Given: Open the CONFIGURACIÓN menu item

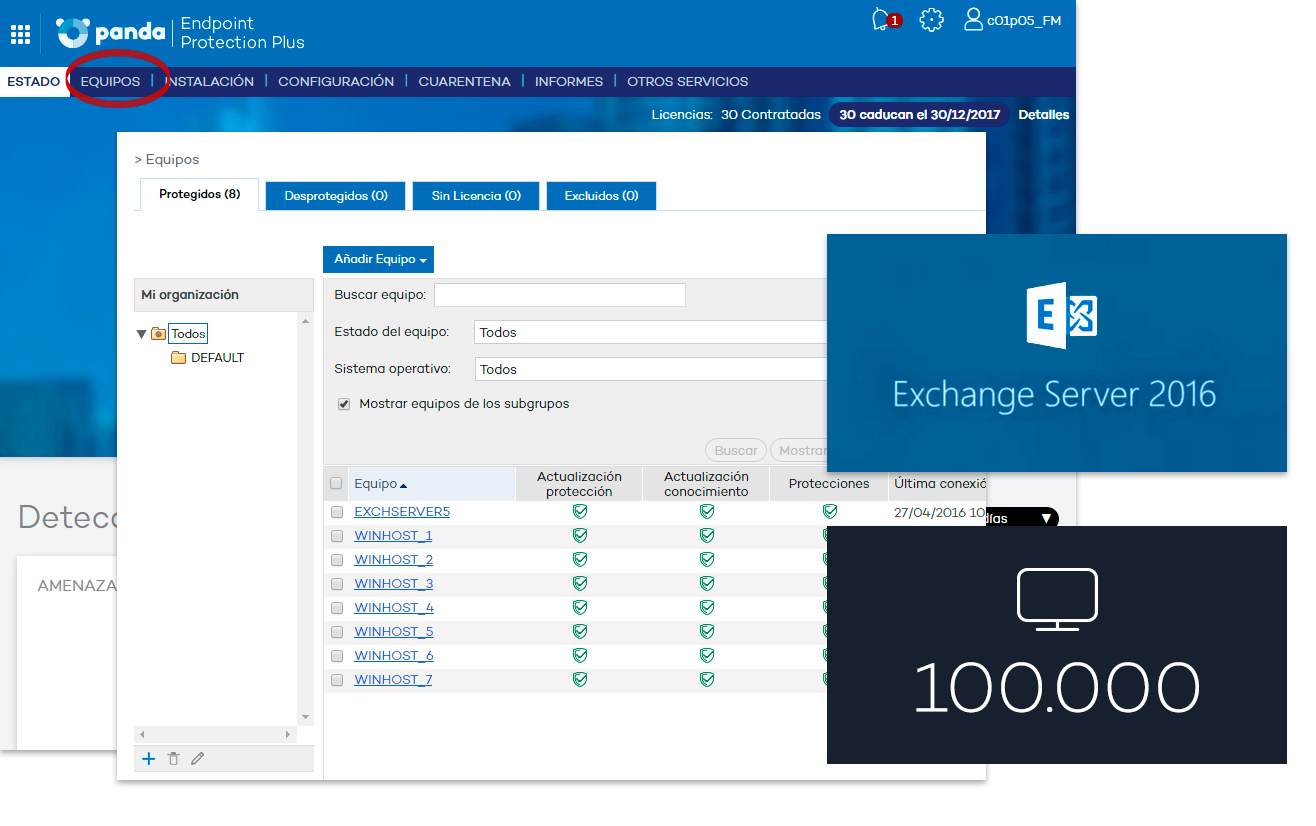Looking at the screenshot, I should [336, 82].
